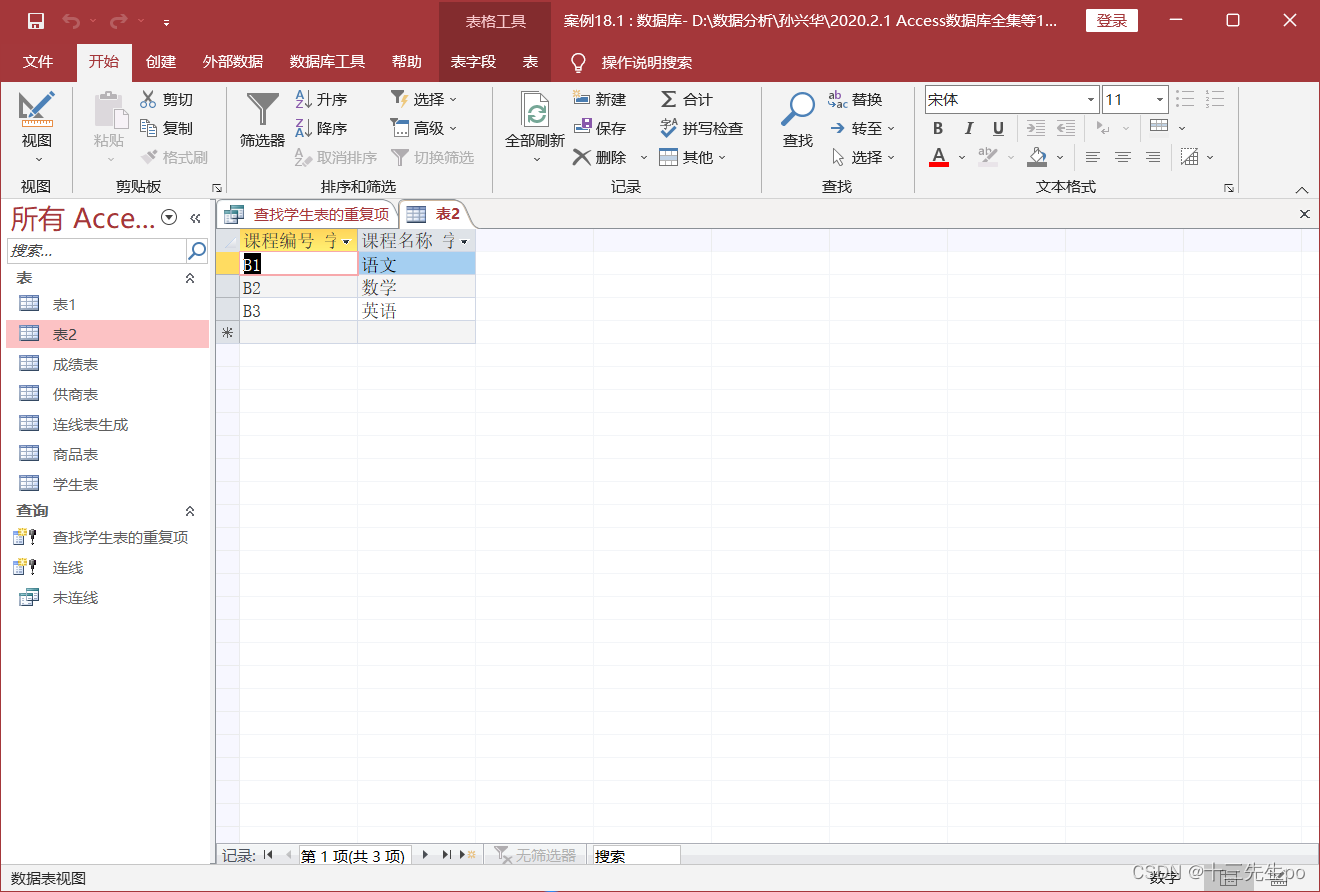Collapse the 查询 group in navigation pane

190,511
